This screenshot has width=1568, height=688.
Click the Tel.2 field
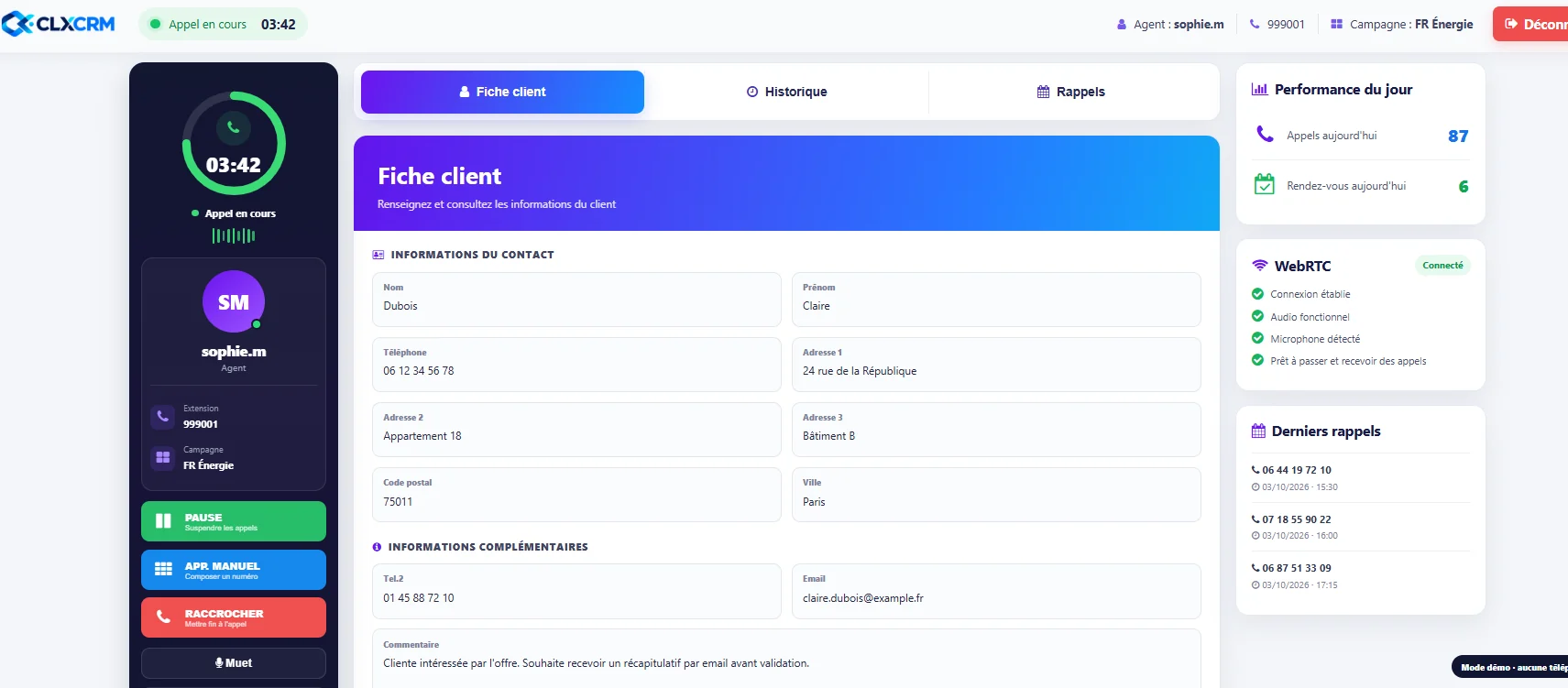[576, 591]
